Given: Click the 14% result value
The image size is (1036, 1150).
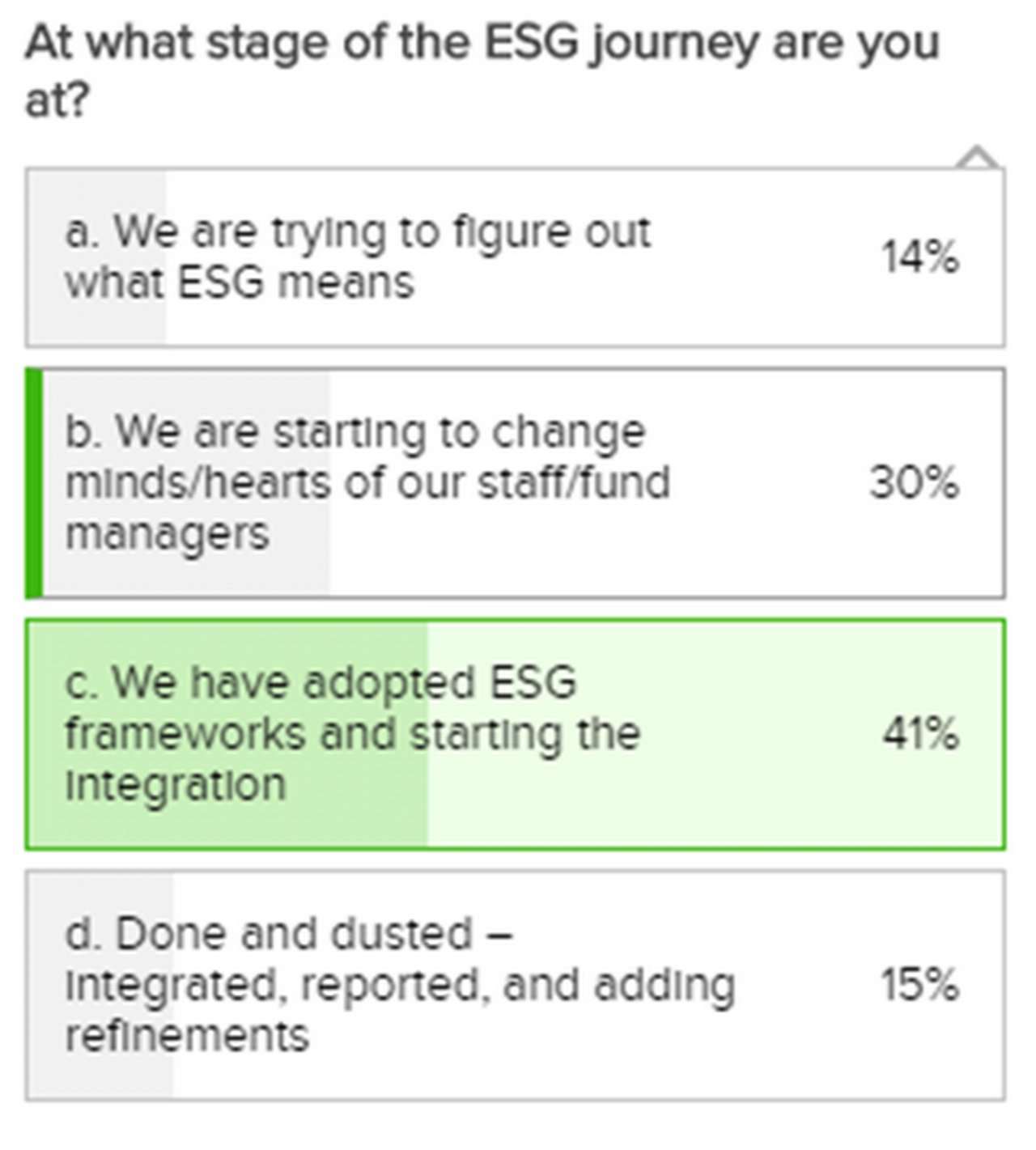Looking at the screenshot, I should [x=920, y=258].
